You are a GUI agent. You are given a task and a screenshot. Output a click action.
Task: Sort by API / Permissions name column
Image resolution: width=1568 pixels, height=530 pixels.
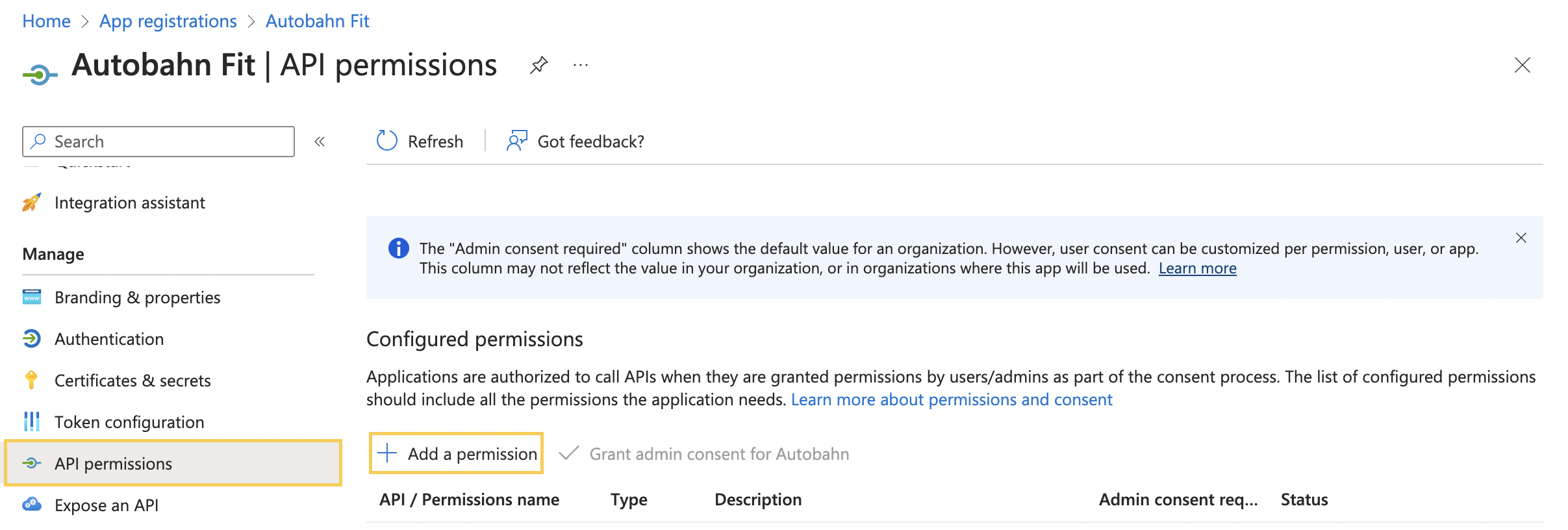point(469,499)
